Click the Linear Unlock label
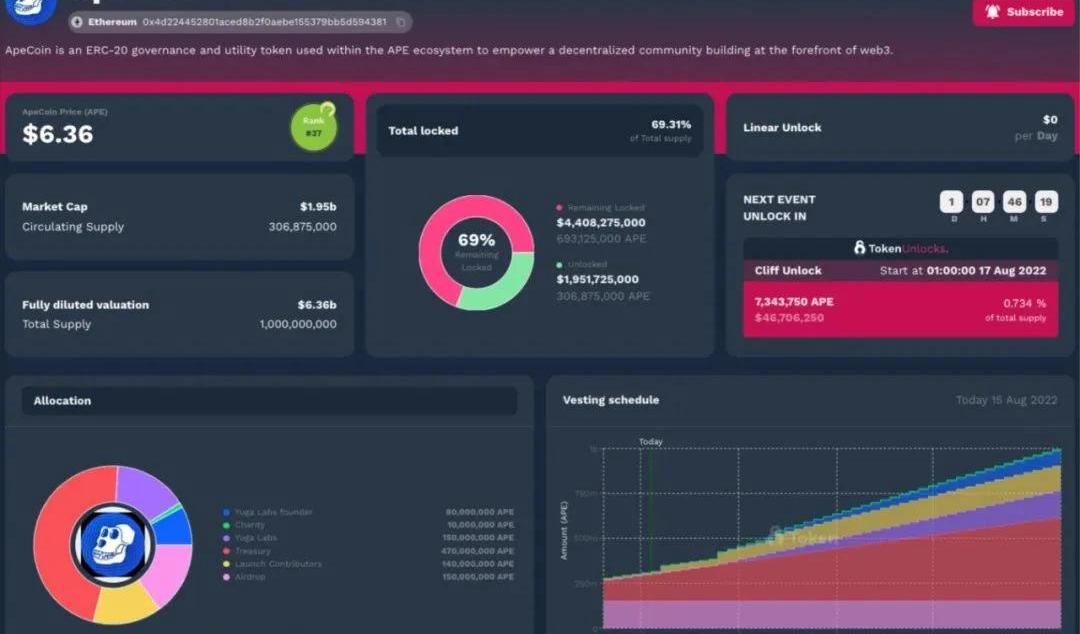The height and width of the screenshot is (634, 1080). click(782, 127)
